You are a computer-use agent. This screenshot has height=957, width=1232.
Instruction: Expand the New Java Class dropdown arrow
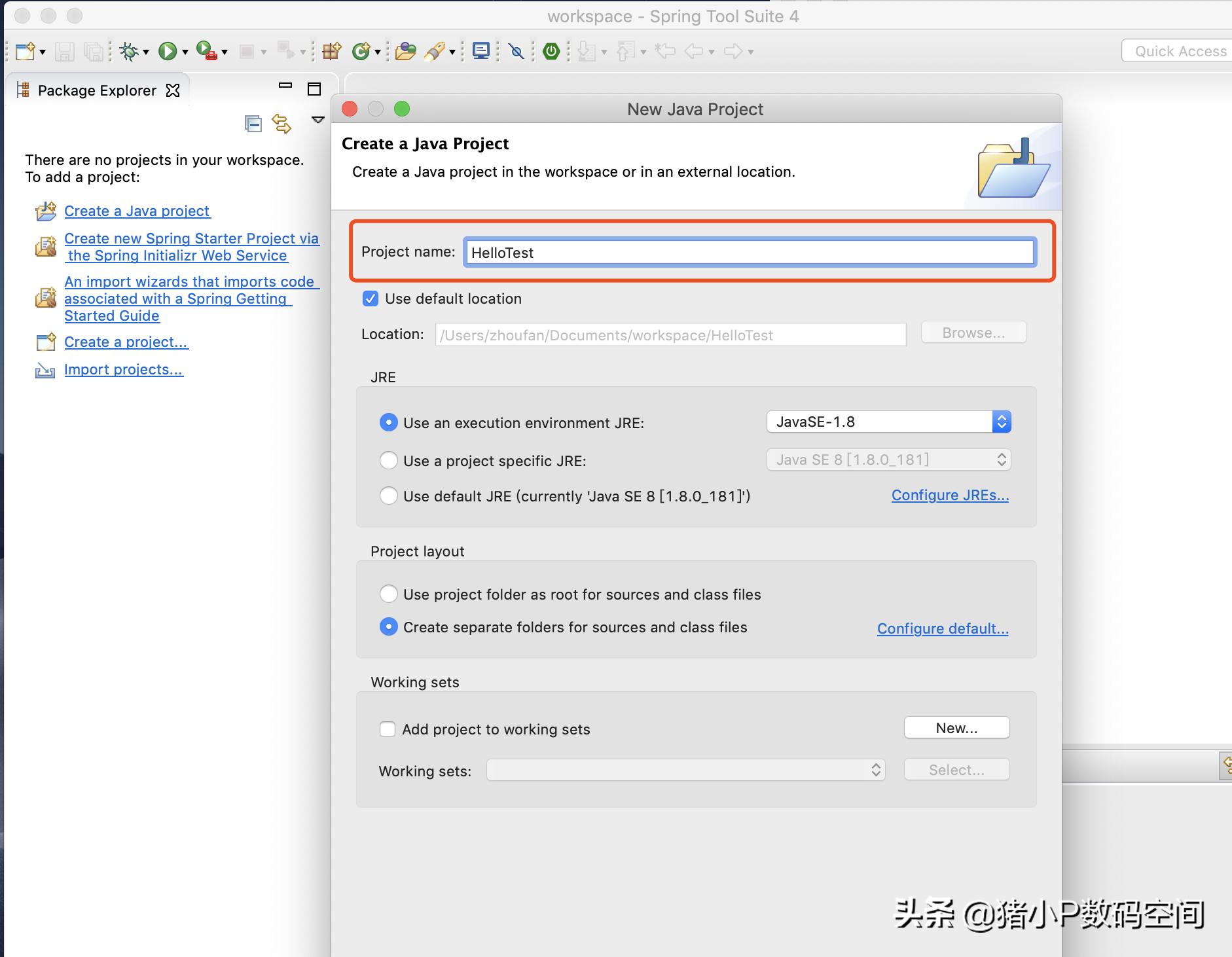point(378,52)
